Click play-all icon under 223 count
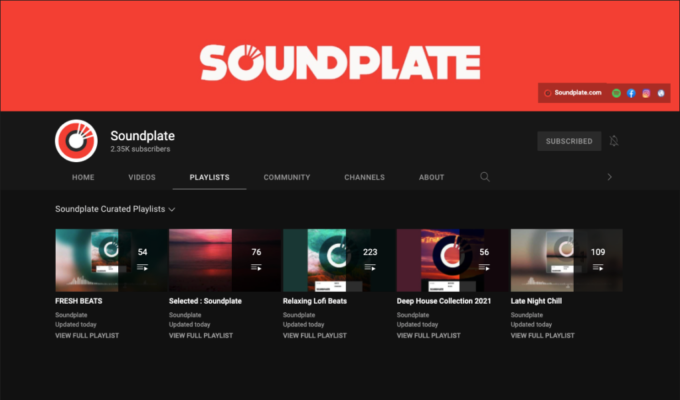 370,268
